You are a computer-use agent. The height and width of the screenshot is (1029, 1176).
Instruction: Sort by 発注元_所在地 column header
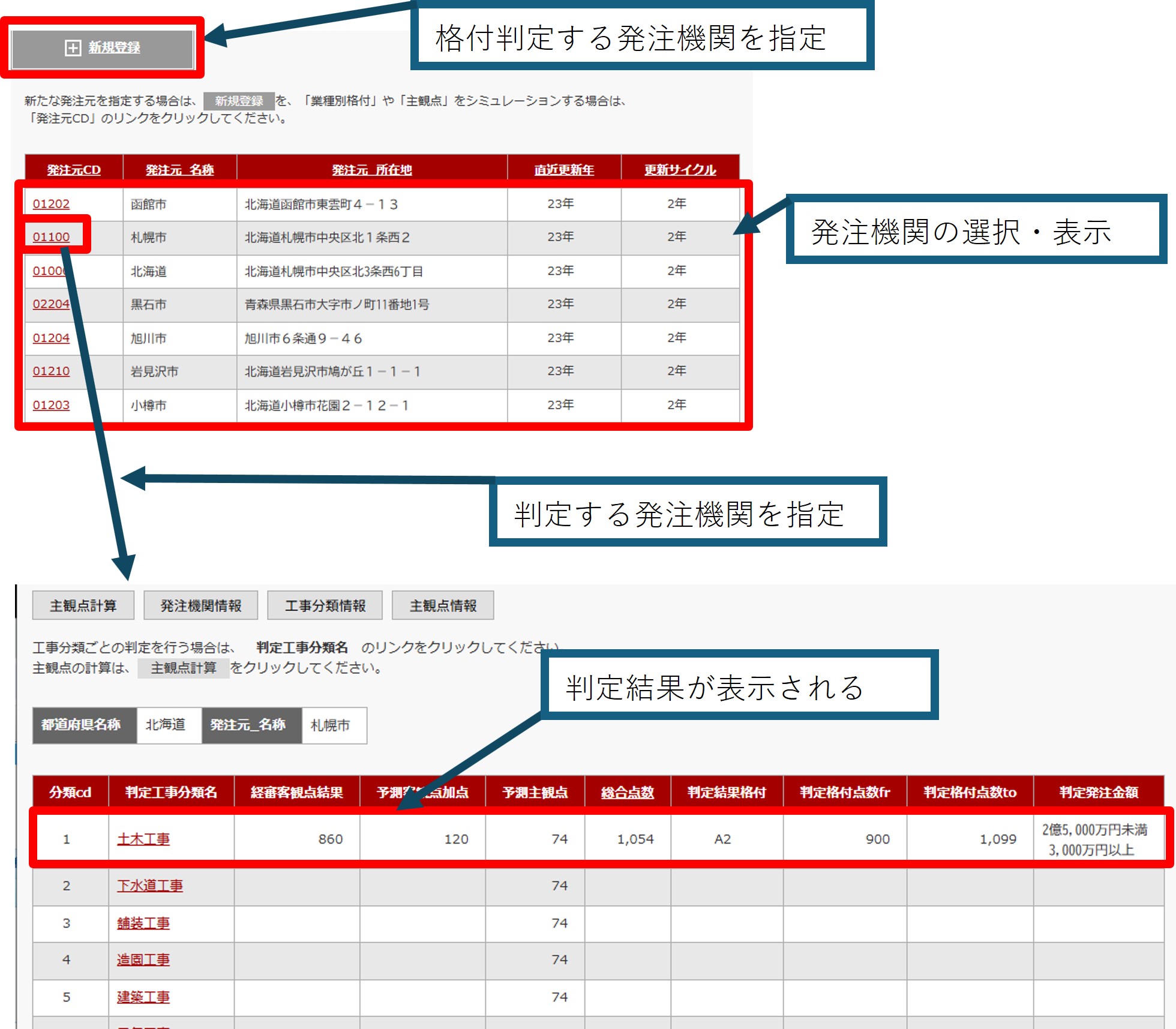[372, 170]
